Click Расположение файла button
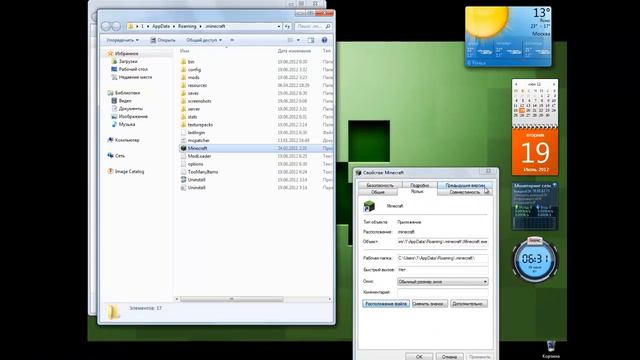640x360 pixels. tap(386, 304)
